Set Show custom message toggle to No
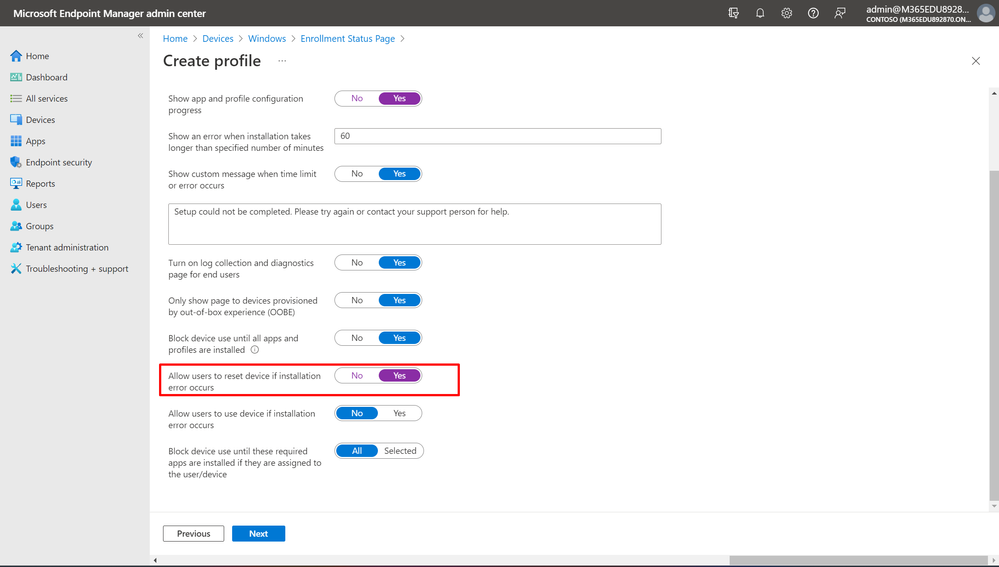This screenshot has height=567, width=999. click(x=357, y=174)
